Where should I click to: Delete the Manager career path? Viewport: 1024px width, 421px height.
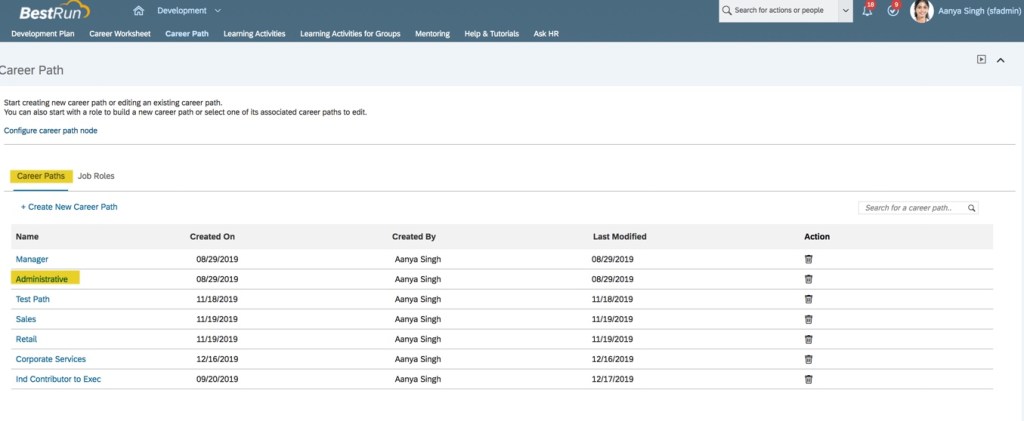[808, 259]
